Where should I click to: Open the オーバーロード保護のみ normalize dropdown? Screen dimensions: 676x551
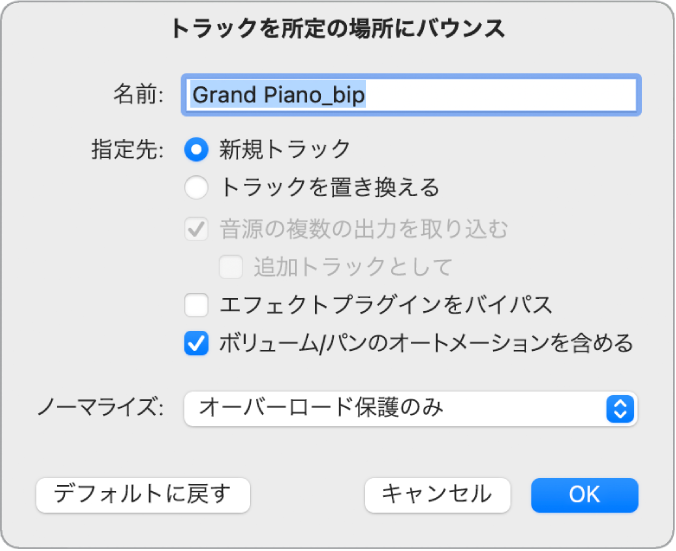pyautogui.click(x=410, y=408)
